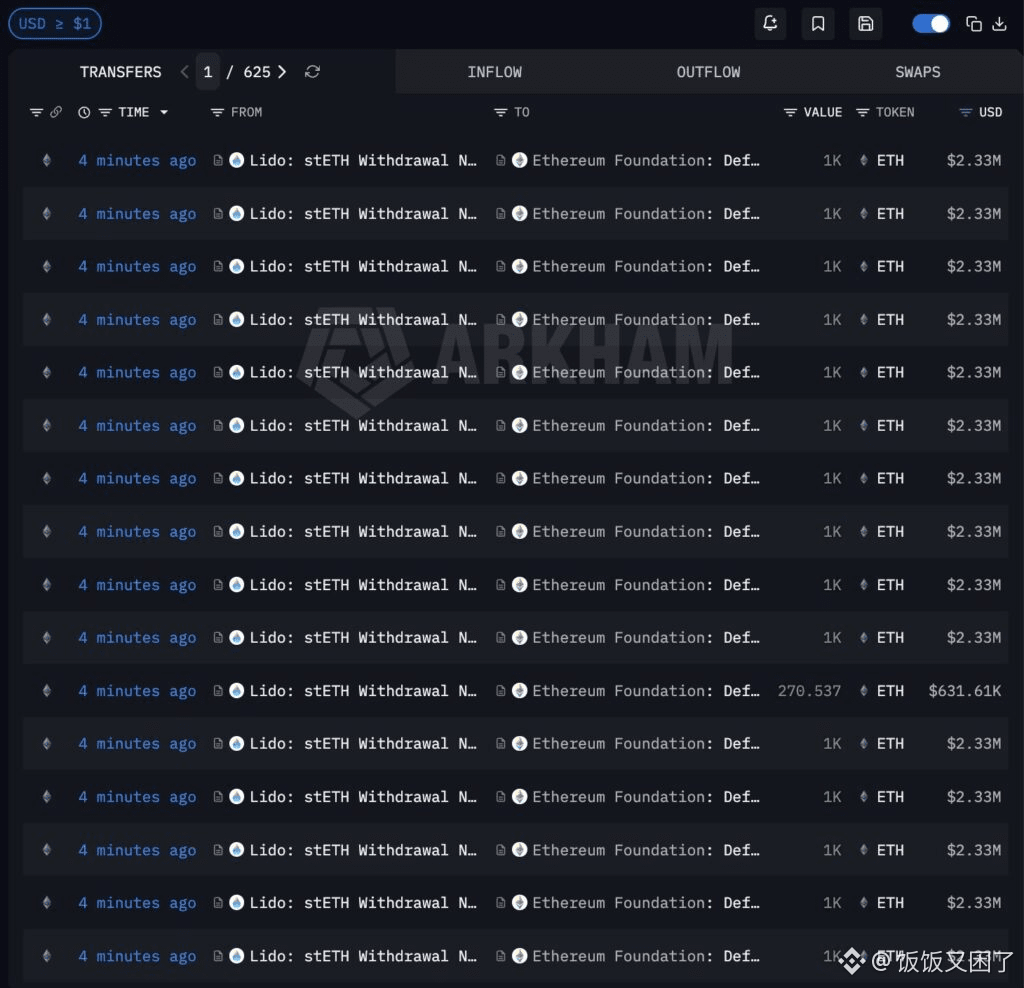
Task: Open Lido sender in the last row
Action: point(363,957)
